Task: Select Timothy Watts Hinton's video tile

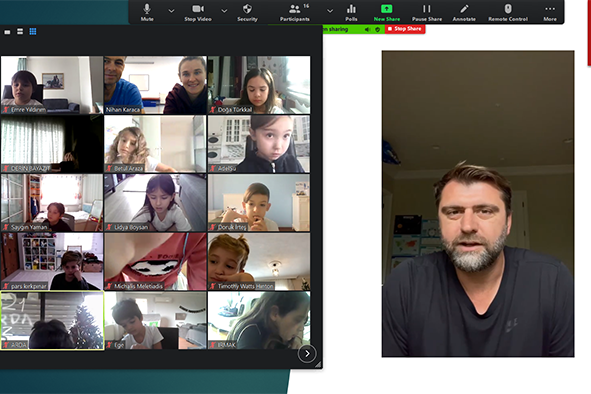Action: point(259,262)
